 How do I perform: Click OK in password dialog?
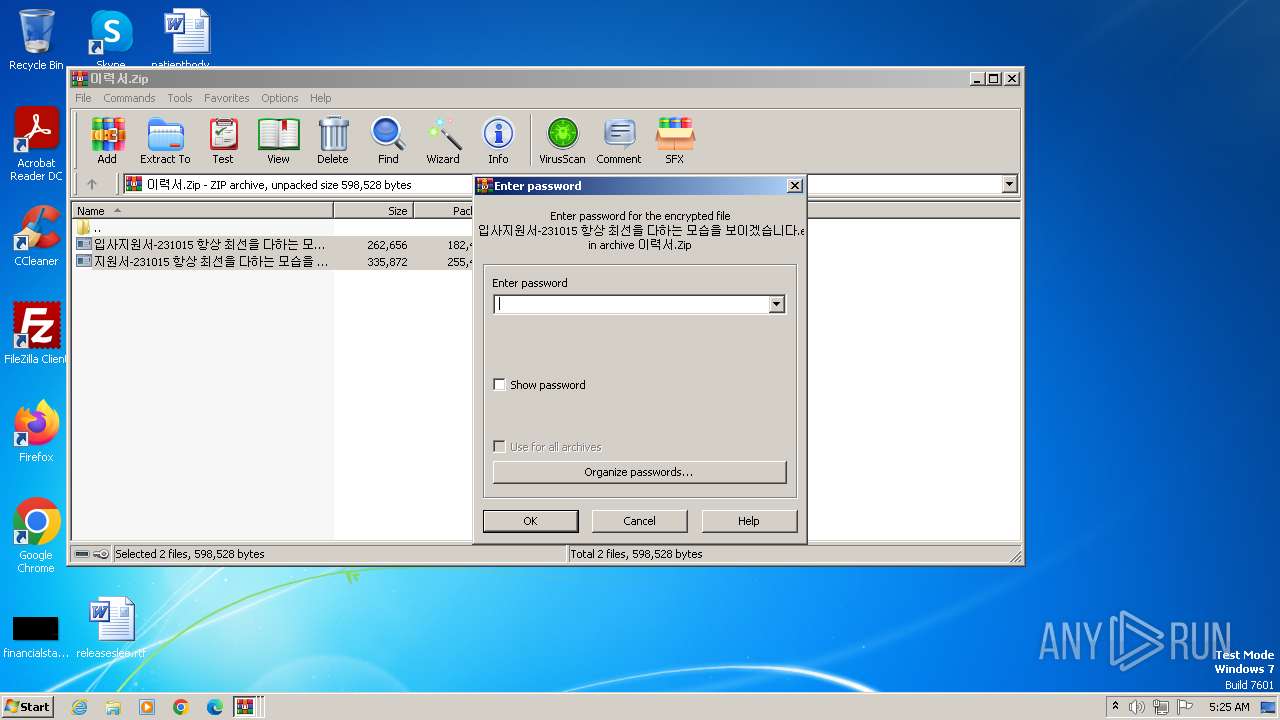point(530,521)
